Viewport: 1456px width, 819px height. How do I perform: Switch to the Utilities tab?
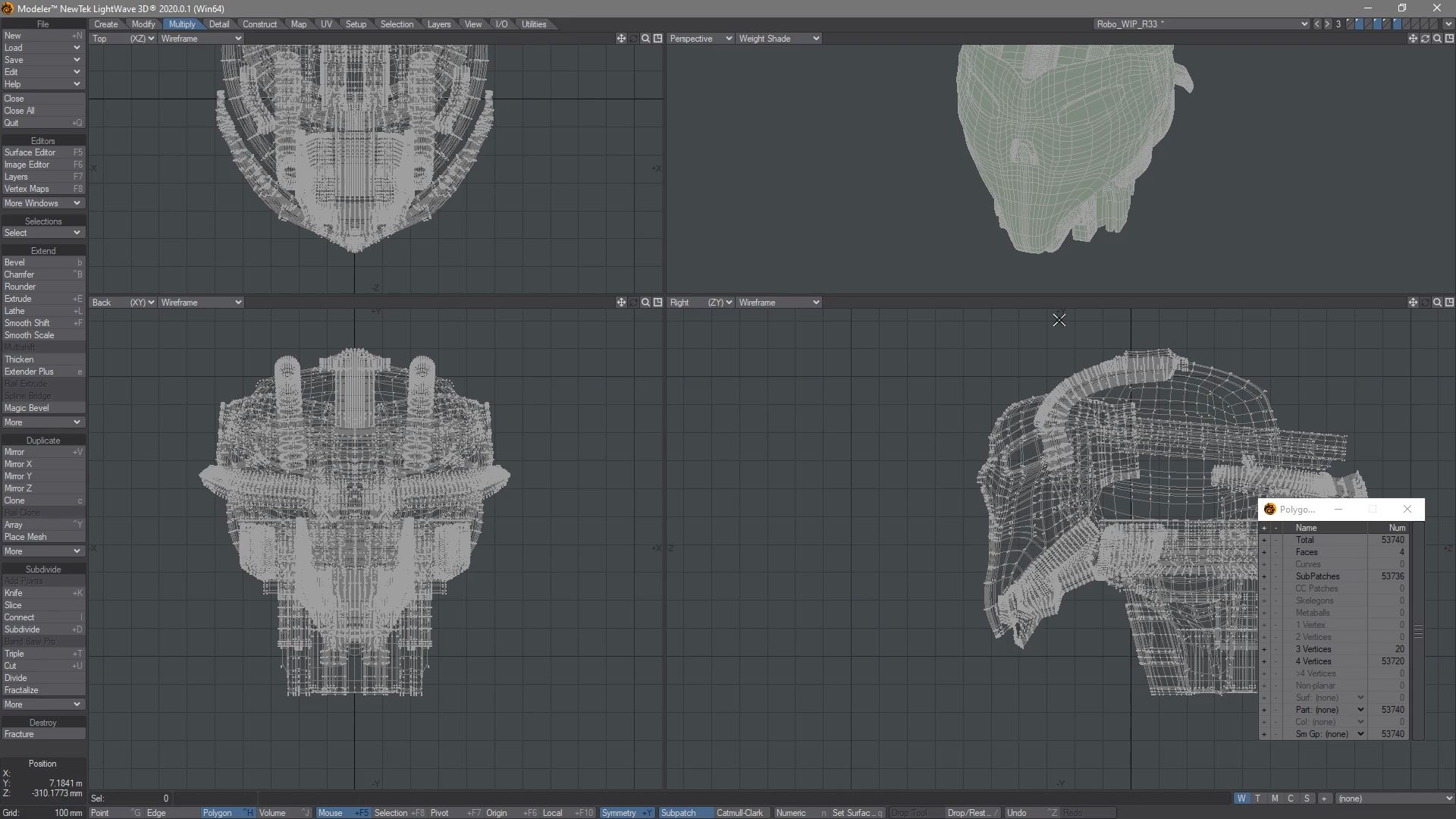coord(533,24)
